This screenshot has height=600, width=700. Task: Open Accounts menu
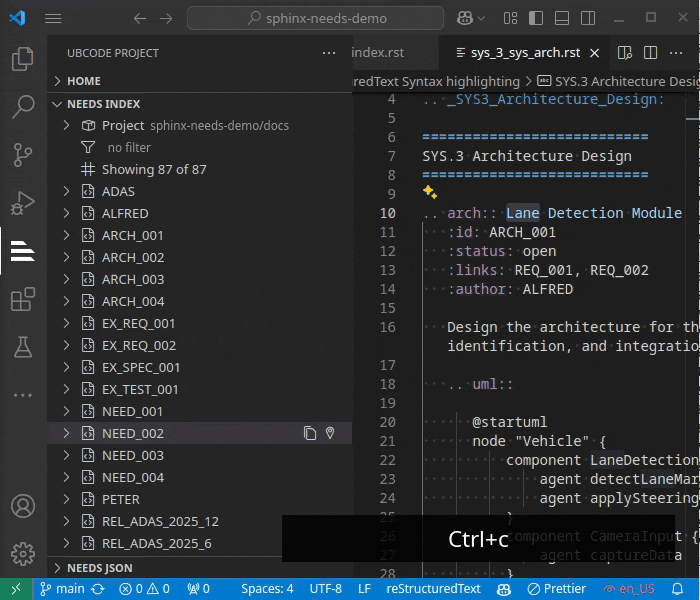click(x=22, y=506)
